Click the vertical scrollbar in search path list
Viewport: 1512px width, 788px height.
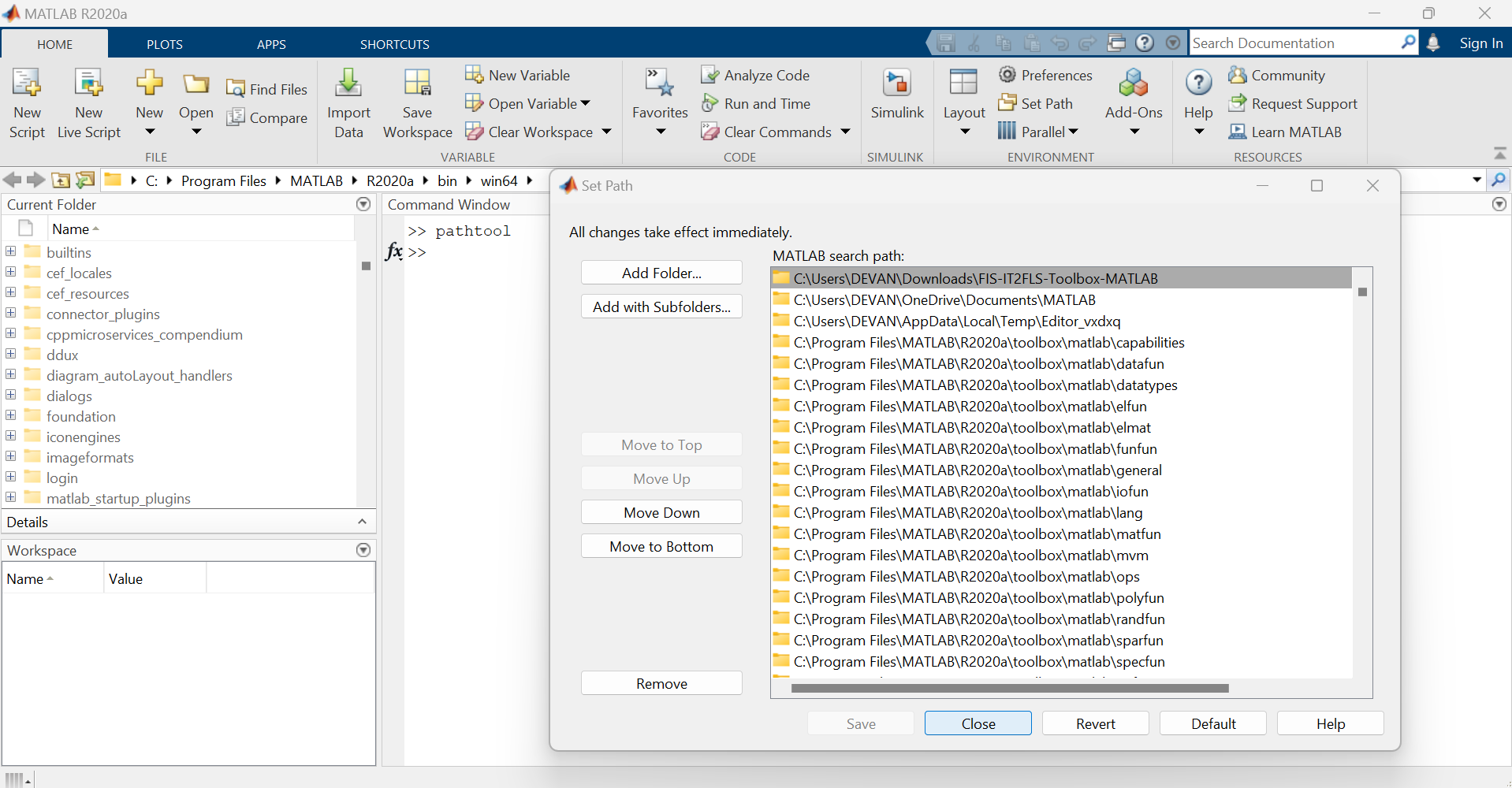(x=1362, y=292)
